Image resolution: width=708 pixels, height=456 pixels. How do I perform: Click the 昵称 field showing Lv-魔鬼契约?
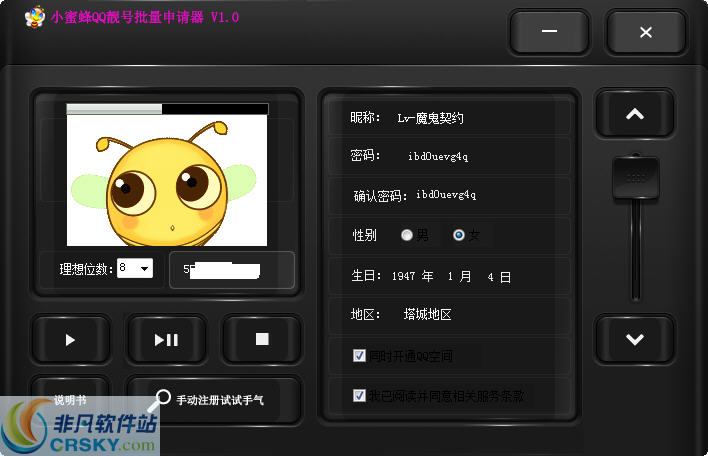(430, 118)
